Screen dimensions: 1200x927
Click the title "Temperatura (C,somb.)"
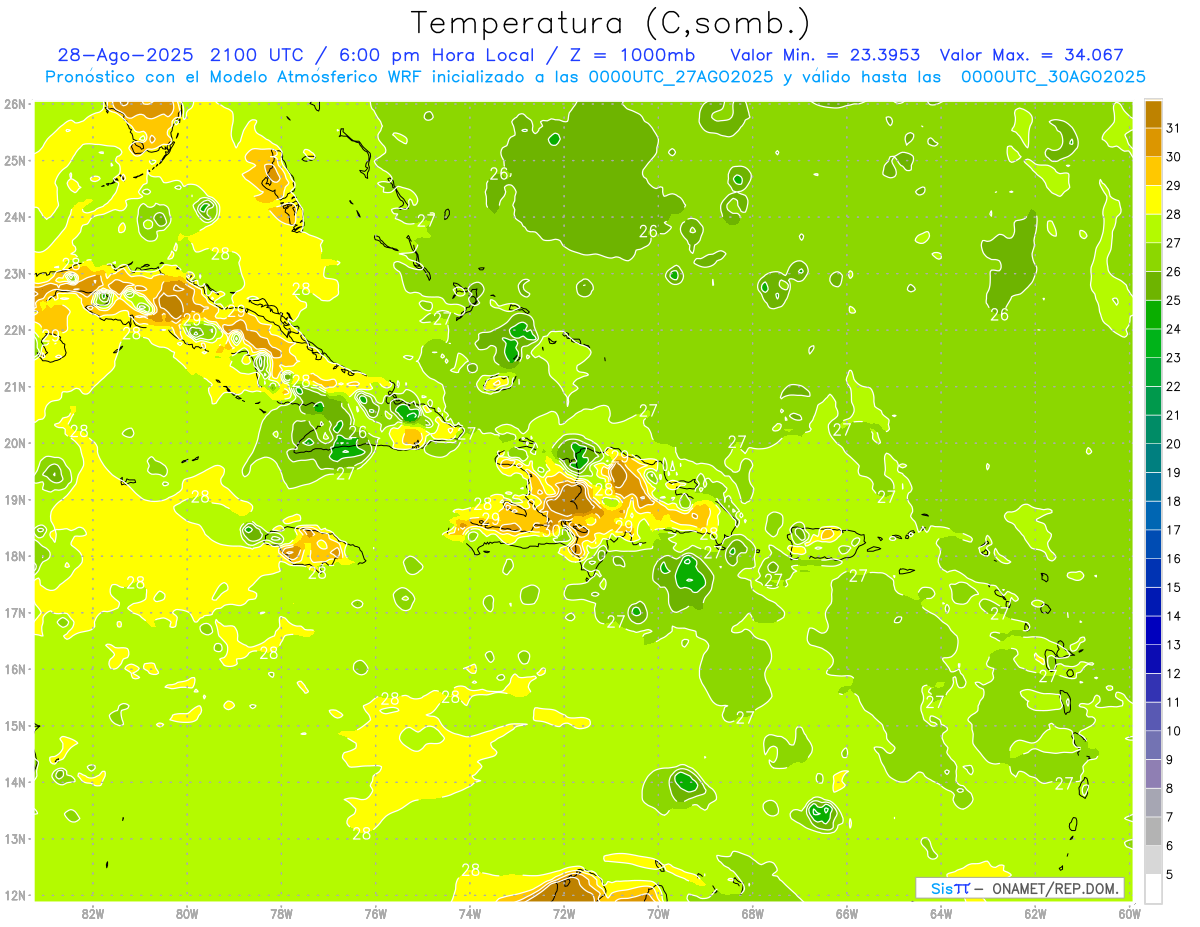pos(611,24)
